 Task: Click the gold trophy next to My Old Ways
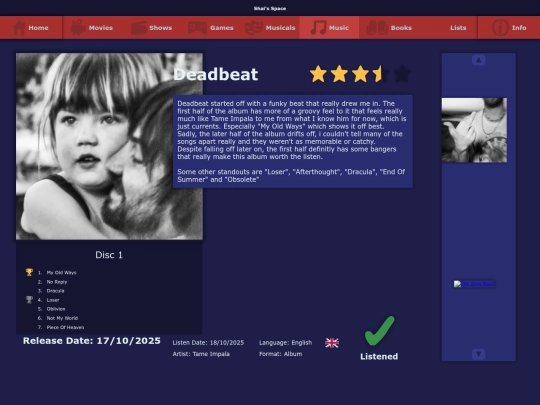(x=29, y=272)
